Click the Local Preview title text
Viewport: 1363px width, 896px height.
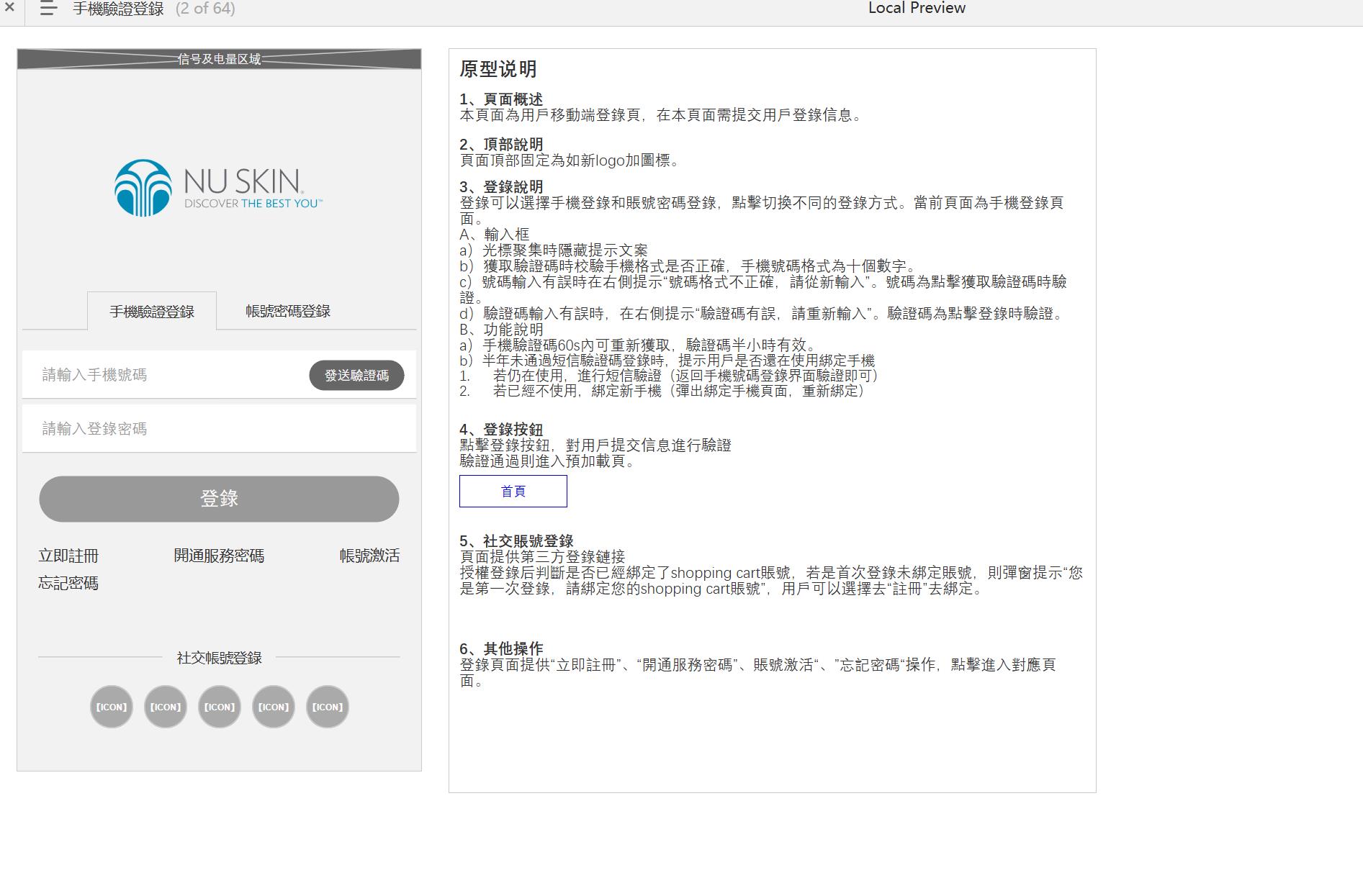[917, 8]
